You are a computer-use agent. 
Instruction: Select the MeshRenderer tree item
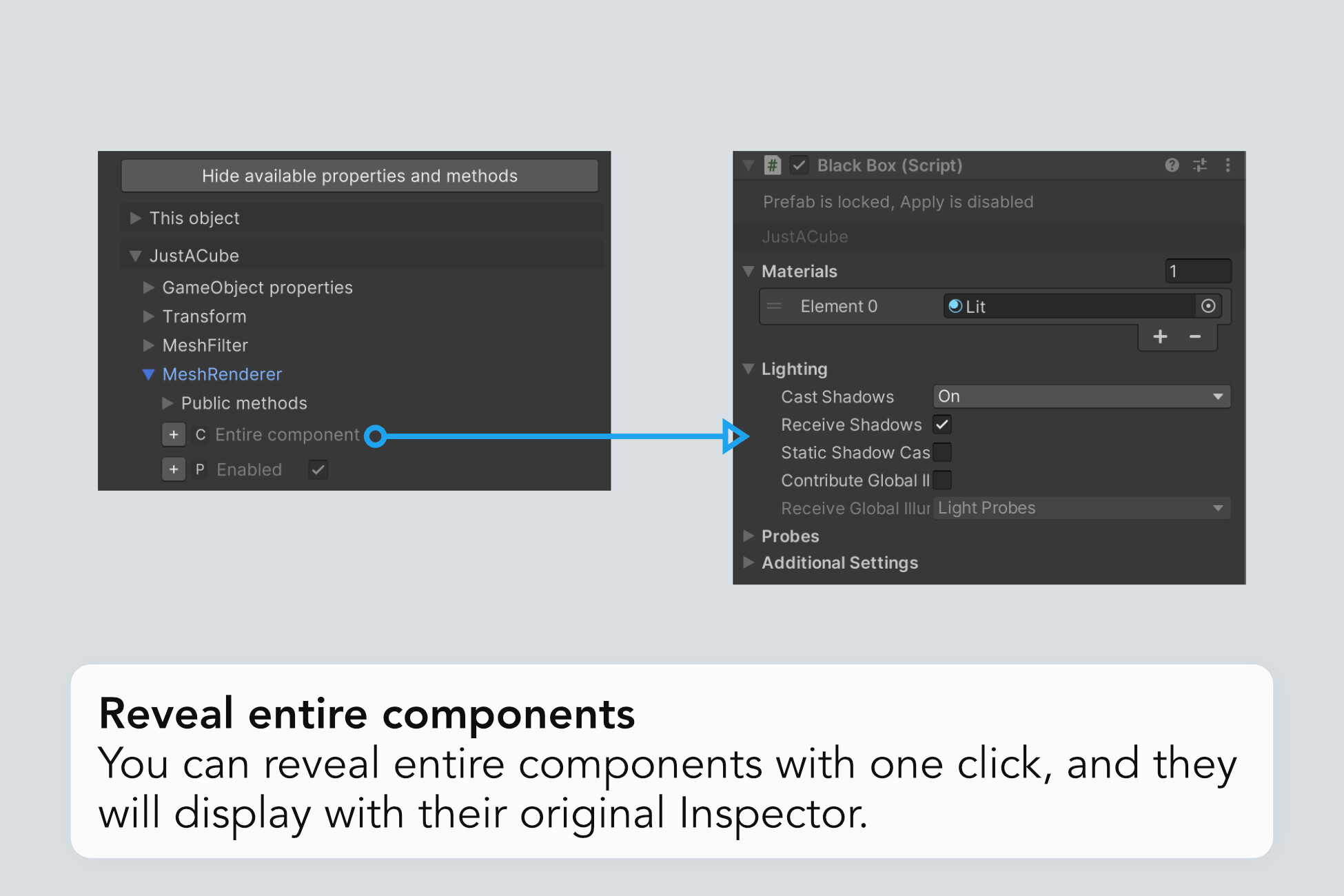tap(222, 374)
